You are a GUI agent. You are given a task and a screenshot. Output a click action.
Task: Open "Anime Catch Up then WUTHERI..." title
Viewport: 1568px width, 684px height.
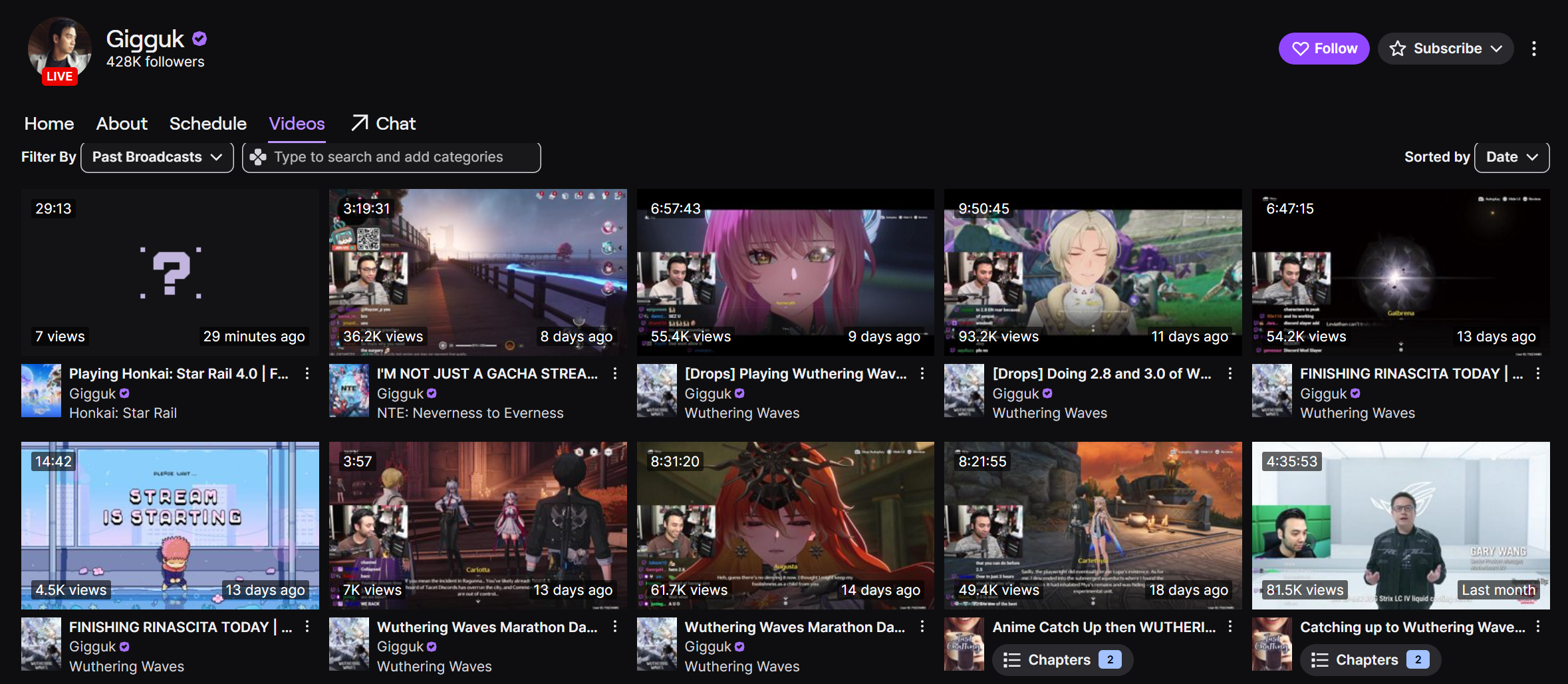pyautogui.click(x=1104, y=627)
